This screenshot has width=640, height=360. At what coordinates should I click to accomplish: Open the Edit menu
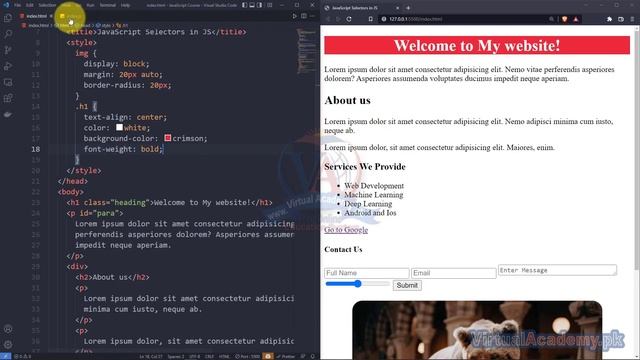click(x=29, y=5)
